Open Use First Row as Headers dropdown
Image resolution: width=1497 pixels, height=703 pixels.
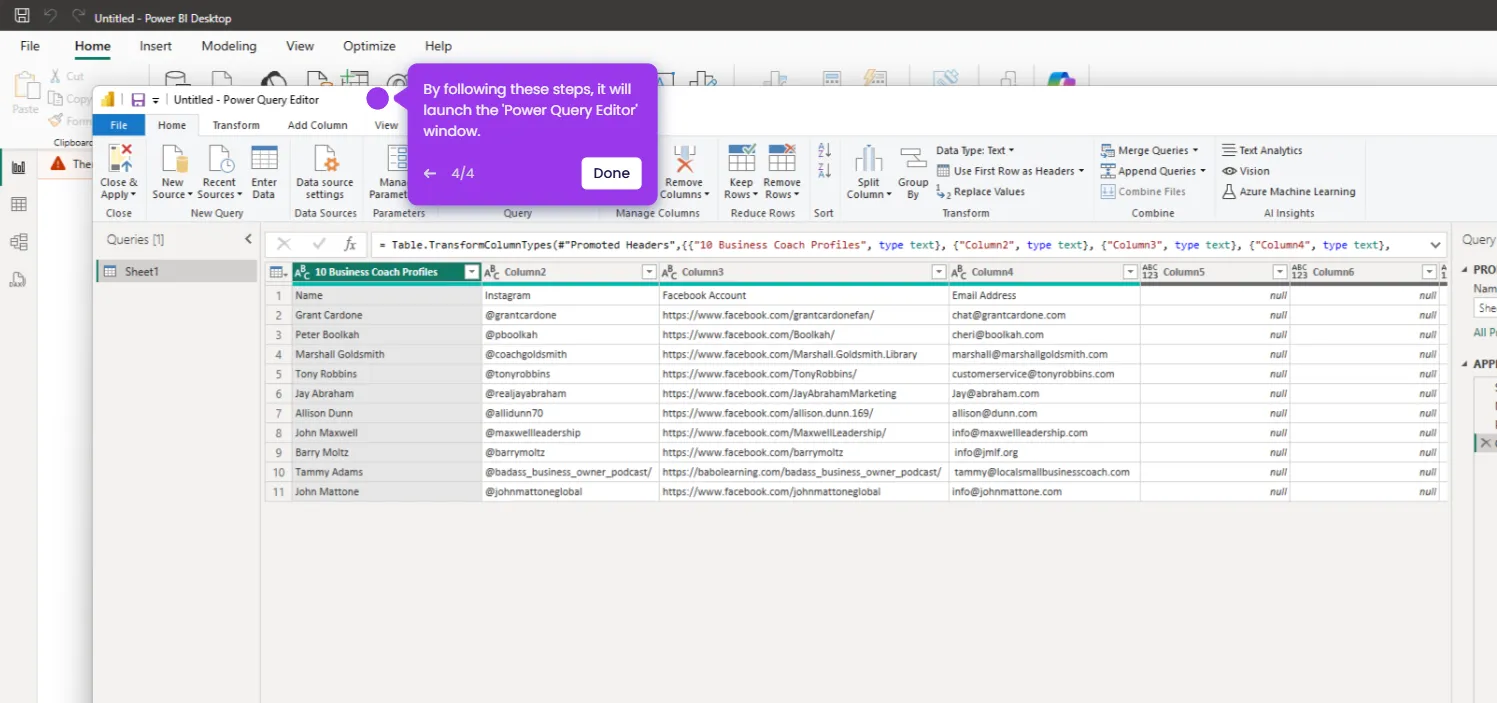pyautogui.click(x=1011, y=171)
